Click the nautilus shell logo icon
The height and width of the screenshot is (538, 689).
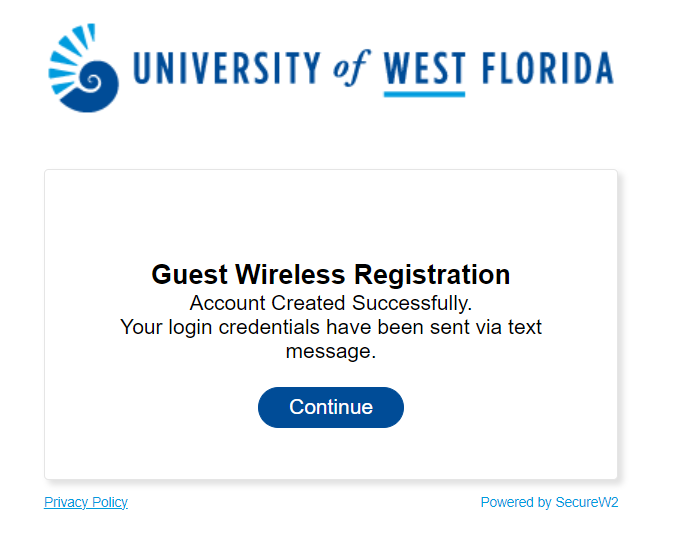coord(83,68)
